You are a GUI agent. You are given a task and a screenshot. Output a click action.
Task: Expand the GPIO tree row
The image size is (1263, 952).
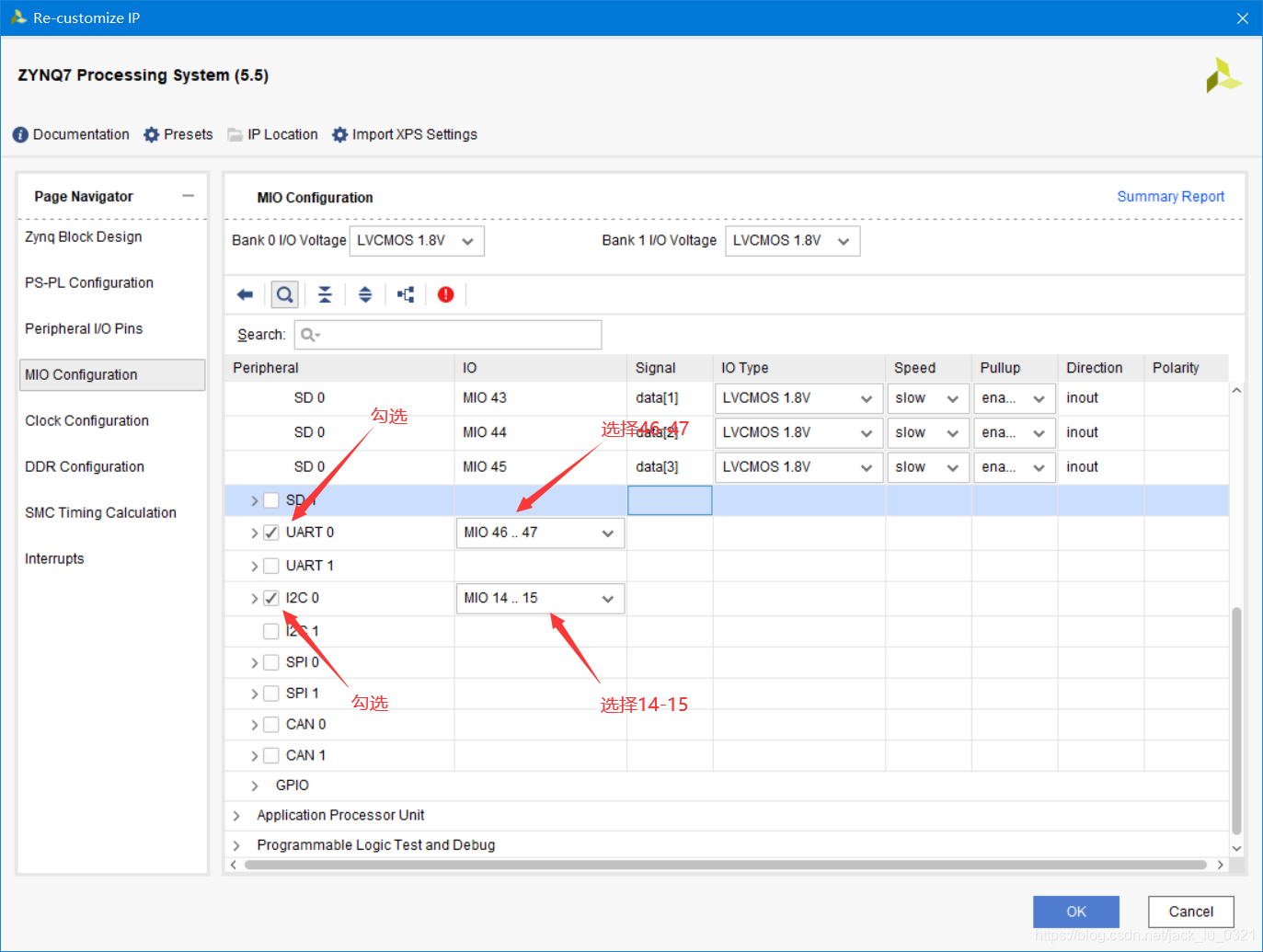[x=255, y=786]
